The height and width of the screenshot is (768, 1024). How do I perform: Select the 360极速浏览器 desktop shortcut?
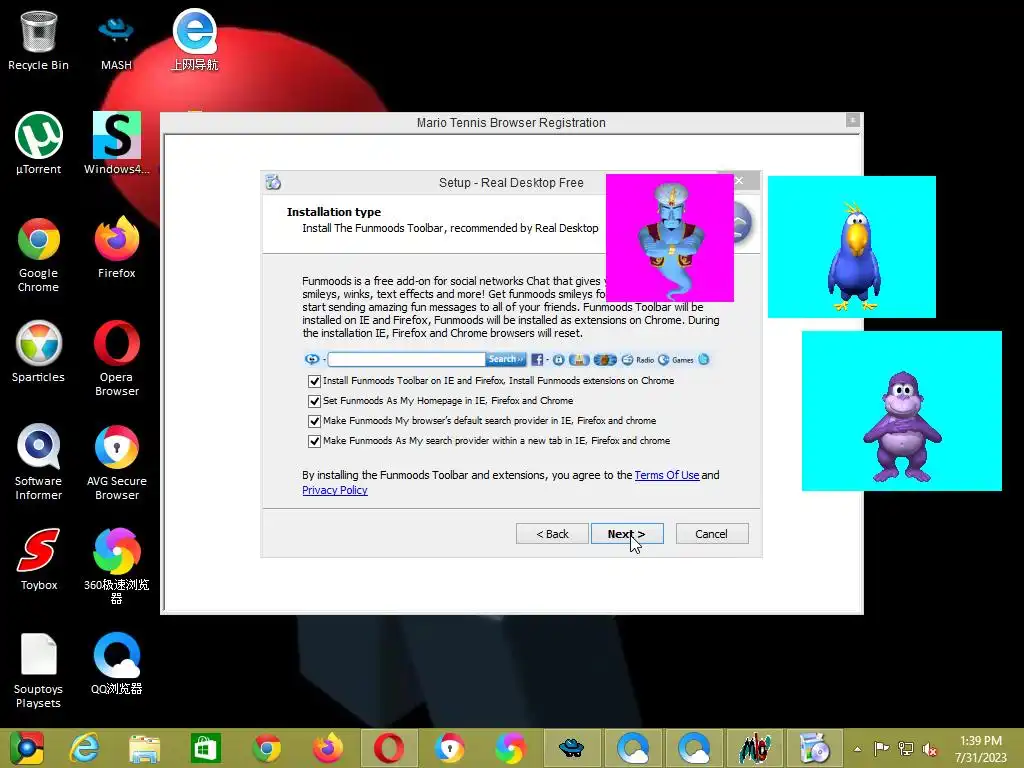click(x=116, y=566)
